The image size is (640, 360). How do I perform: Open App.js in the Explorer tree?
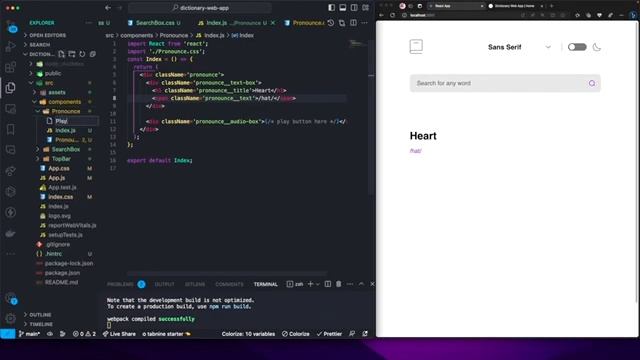pyautogui.click(x=56, y=178)
